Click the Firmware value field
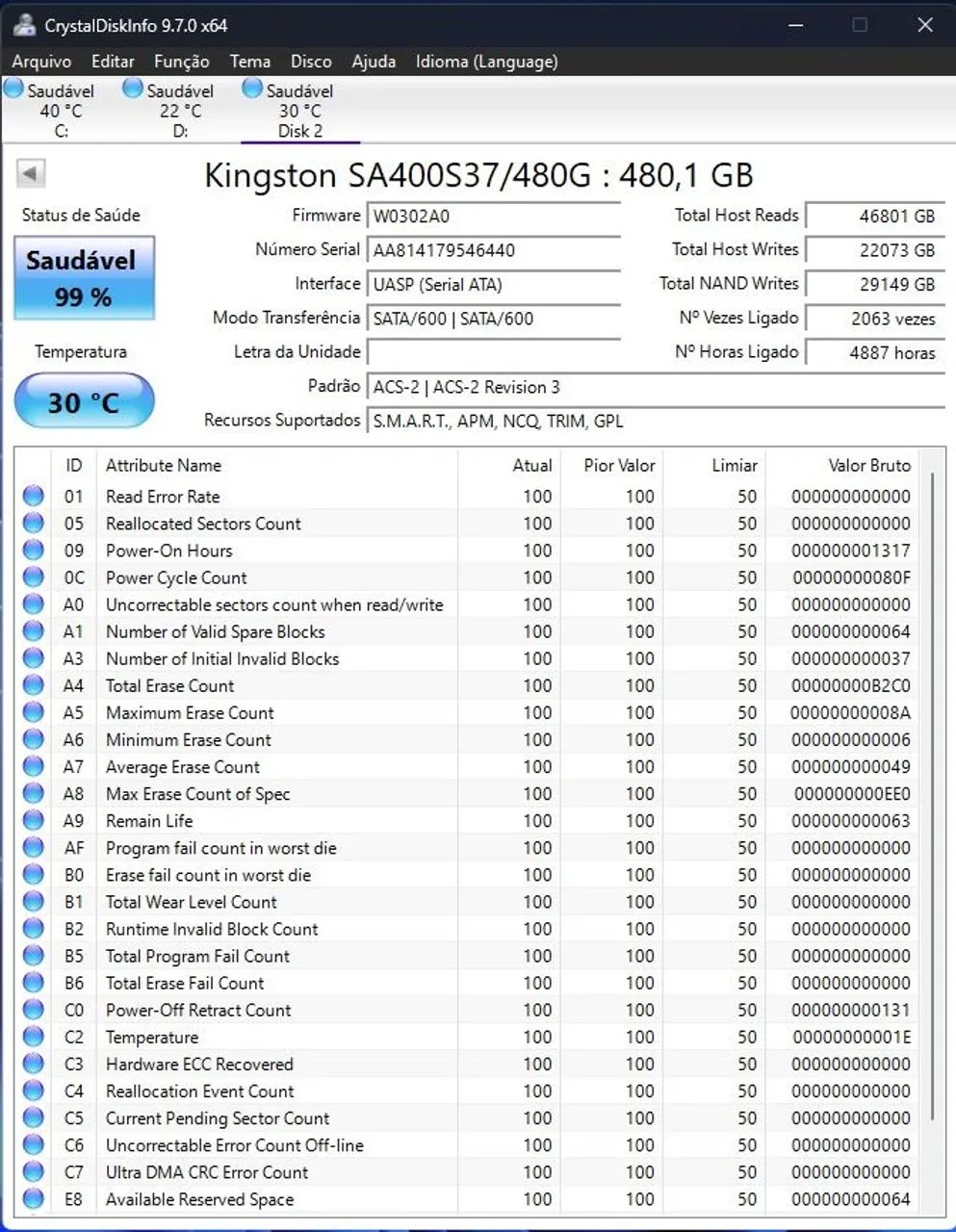Viewport: 956px width, 1232px height. (493, 217)
